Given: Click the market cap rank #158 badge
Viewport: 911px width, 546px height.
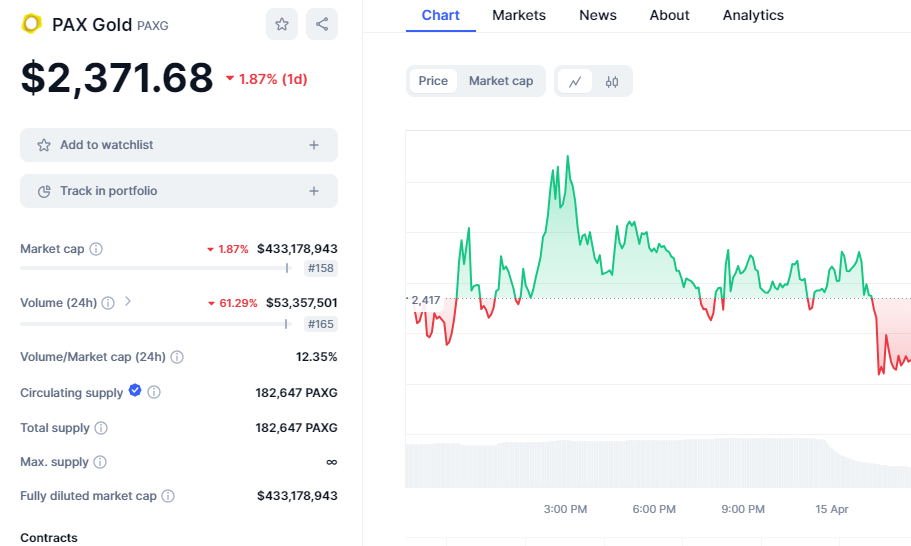Looking at the screenshot, I should [x=321, y=268].
